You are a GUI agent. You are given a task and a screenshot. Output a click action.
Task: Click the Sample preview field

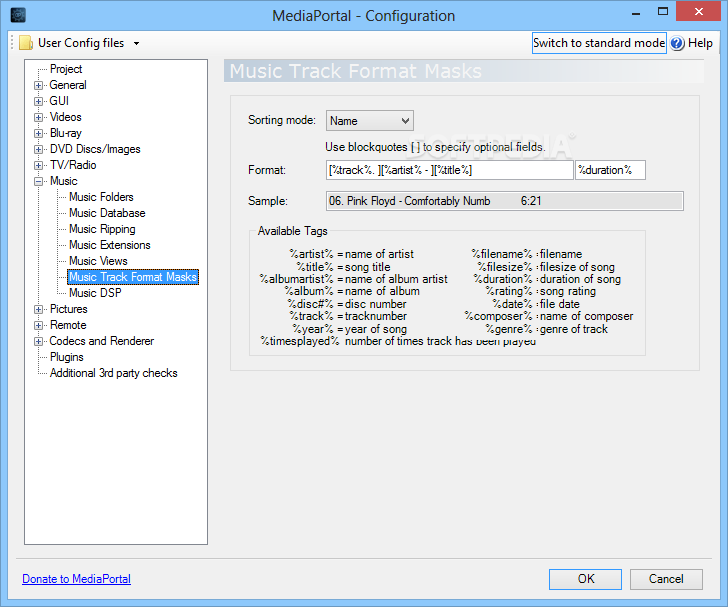[505, 201]
